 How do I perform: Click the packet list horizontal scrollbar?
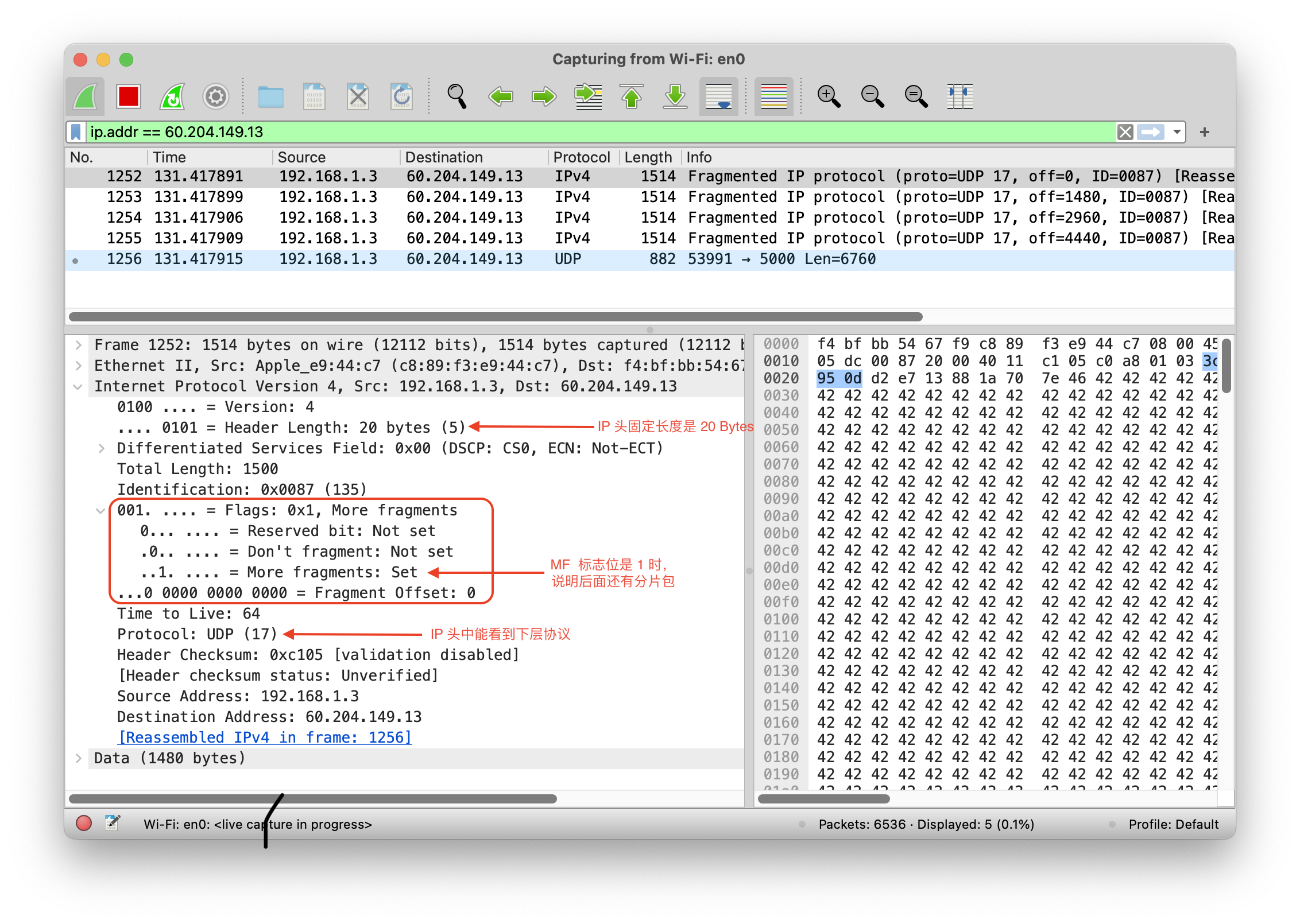pyautogui.click(x=495, y=317)
